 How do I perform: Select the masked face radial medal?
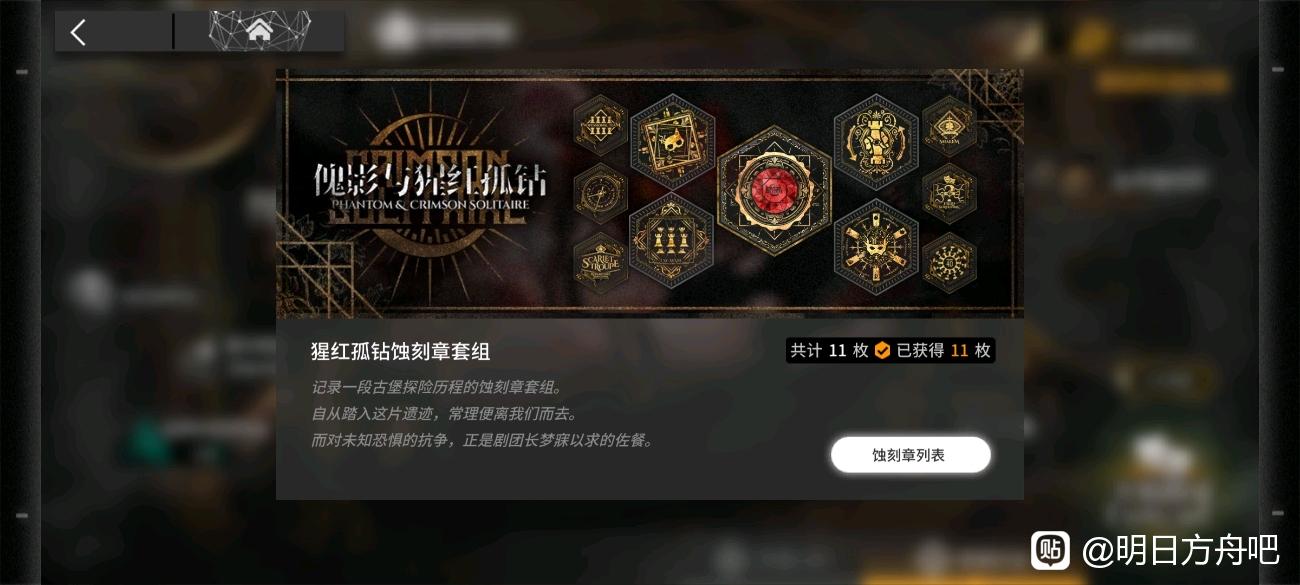point(876,246)
